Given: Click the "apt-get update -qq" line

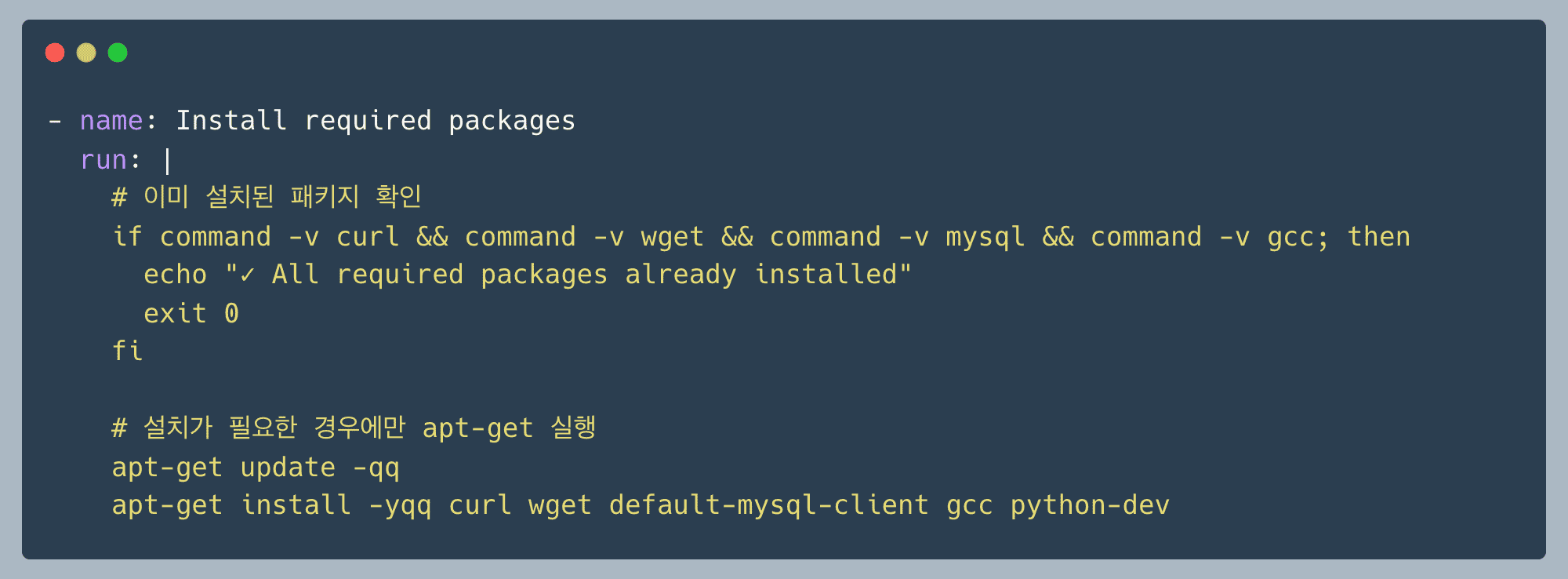Looking at the screenshot, I should pyautogui.click(x=256, y=468).
